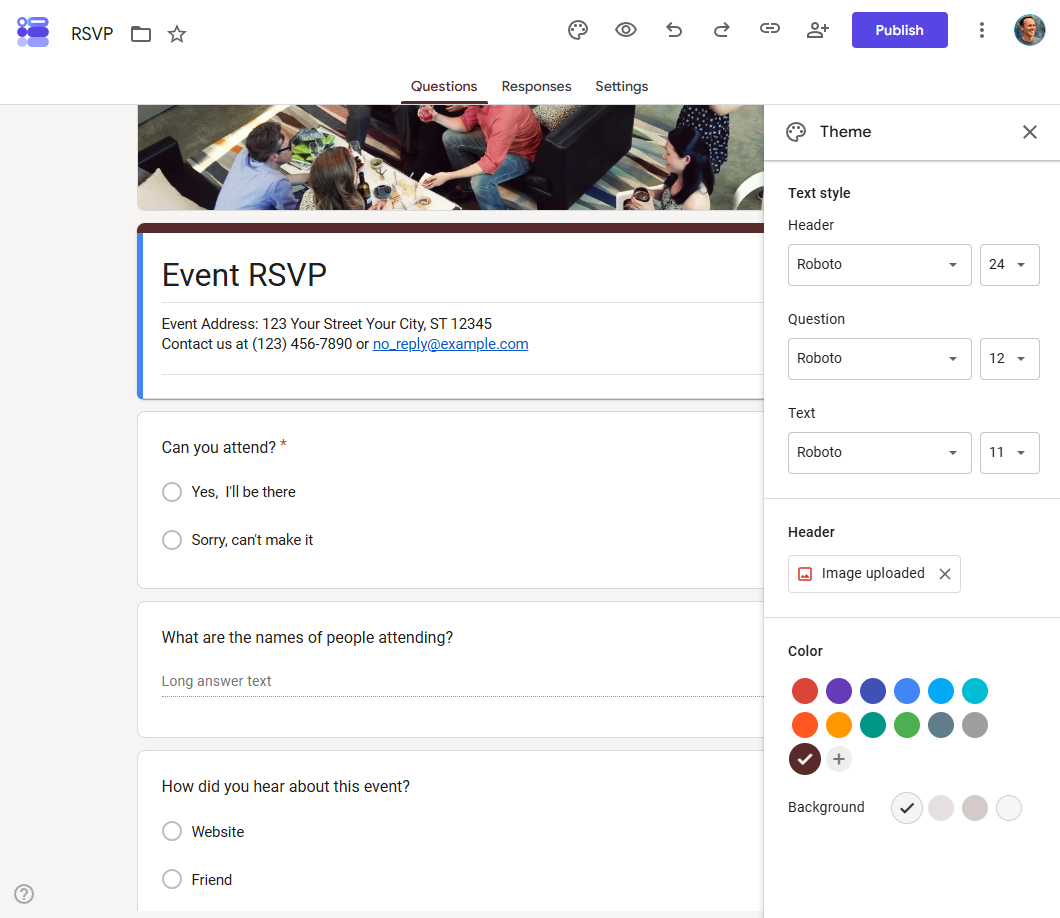Viewport: 1060px width, 918px height.
Task: Open help and feedback icon
Action: (x=24, y=894)
